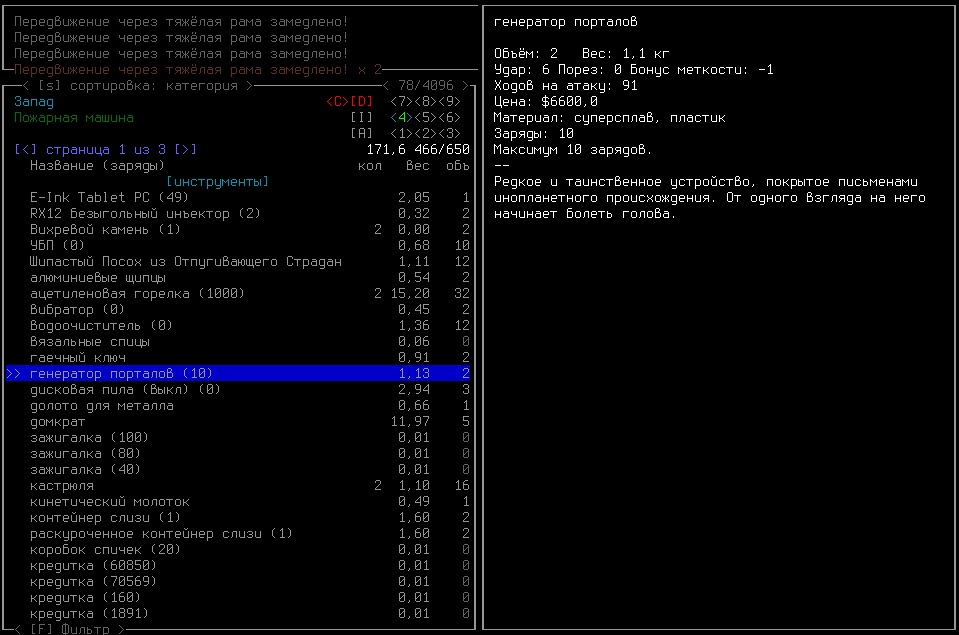
Task: Select location [D] in the direction grid
Action: 361,102
